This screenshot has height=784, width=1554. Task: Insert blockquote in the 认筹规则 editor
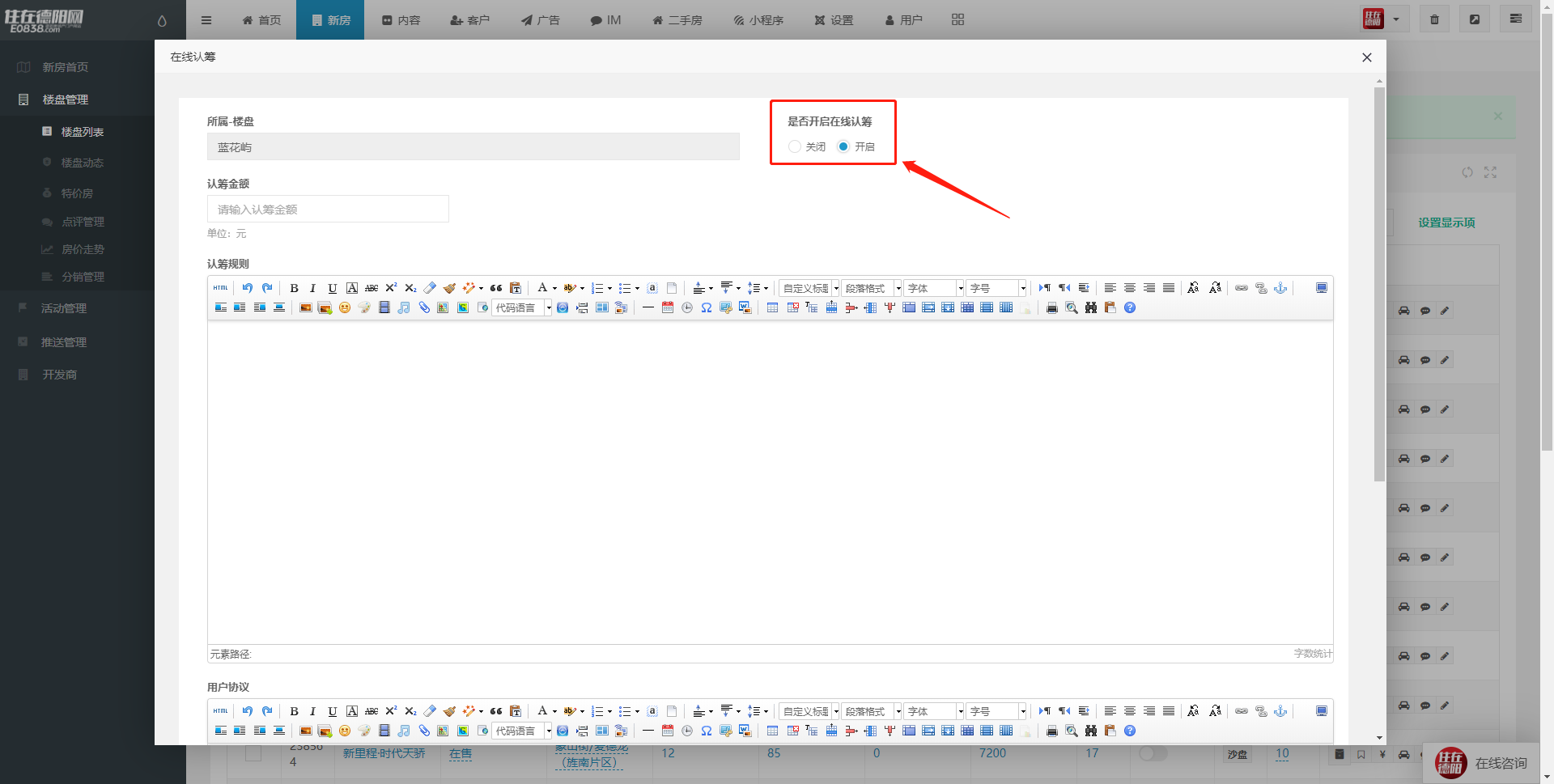pyautogui.click(x=496, y=288)
